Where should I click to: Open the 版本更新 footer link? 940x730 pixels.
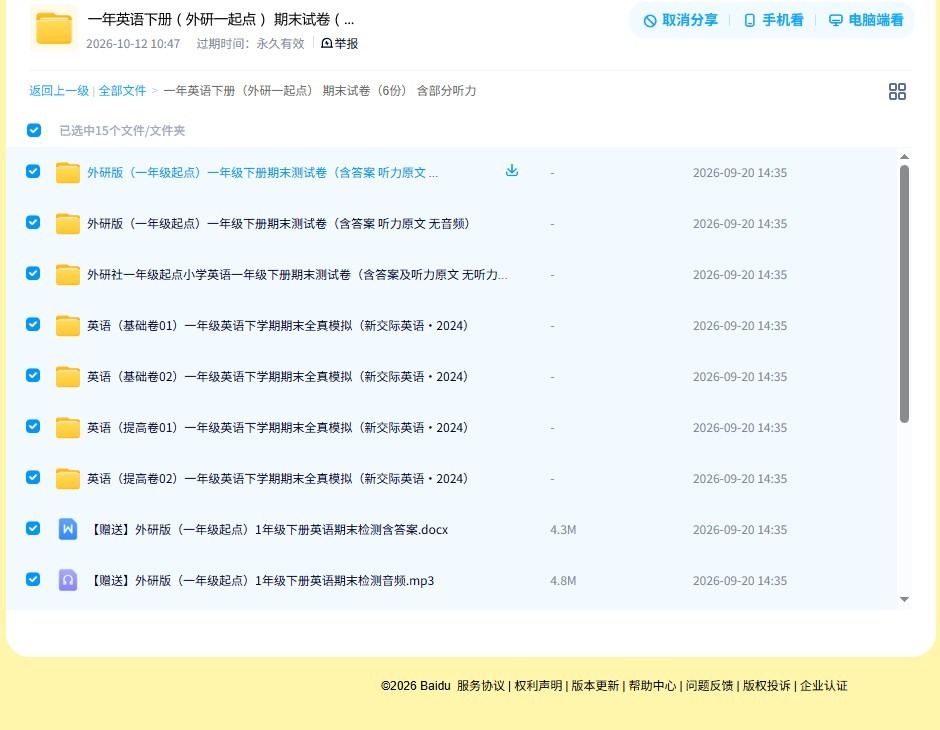pos(595,686)
